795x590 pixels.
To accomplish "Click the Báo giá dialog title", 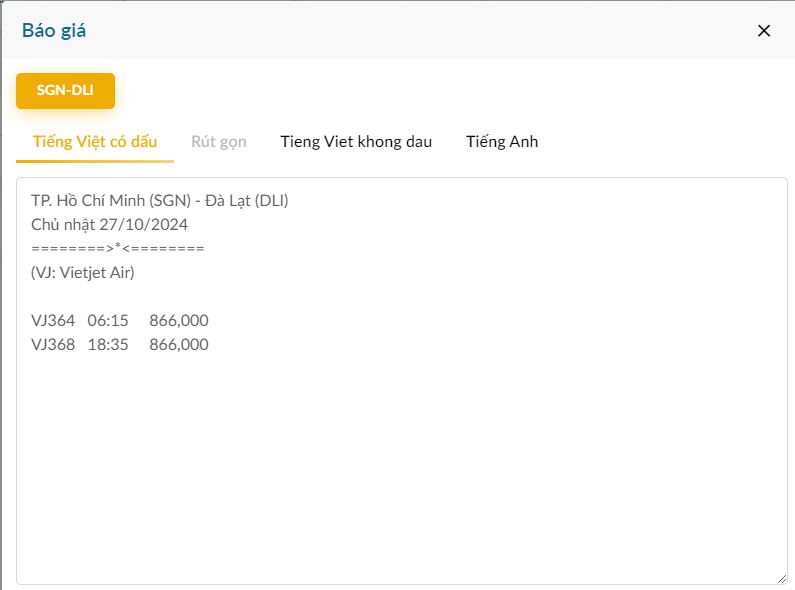I will (x=54, y=30).
